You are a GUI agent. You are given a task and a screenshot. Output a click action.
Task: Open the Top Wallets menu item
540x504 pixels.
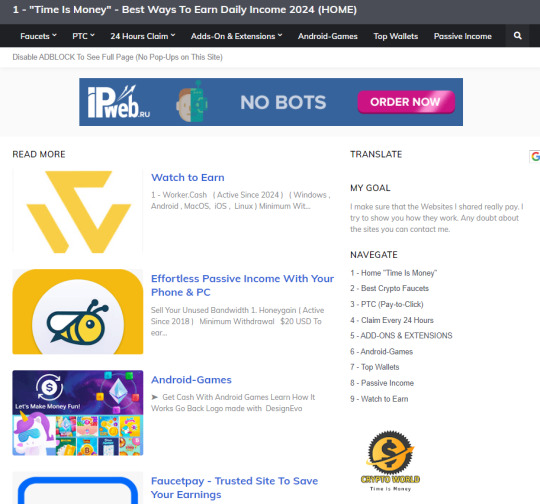[x=396, y=36]
